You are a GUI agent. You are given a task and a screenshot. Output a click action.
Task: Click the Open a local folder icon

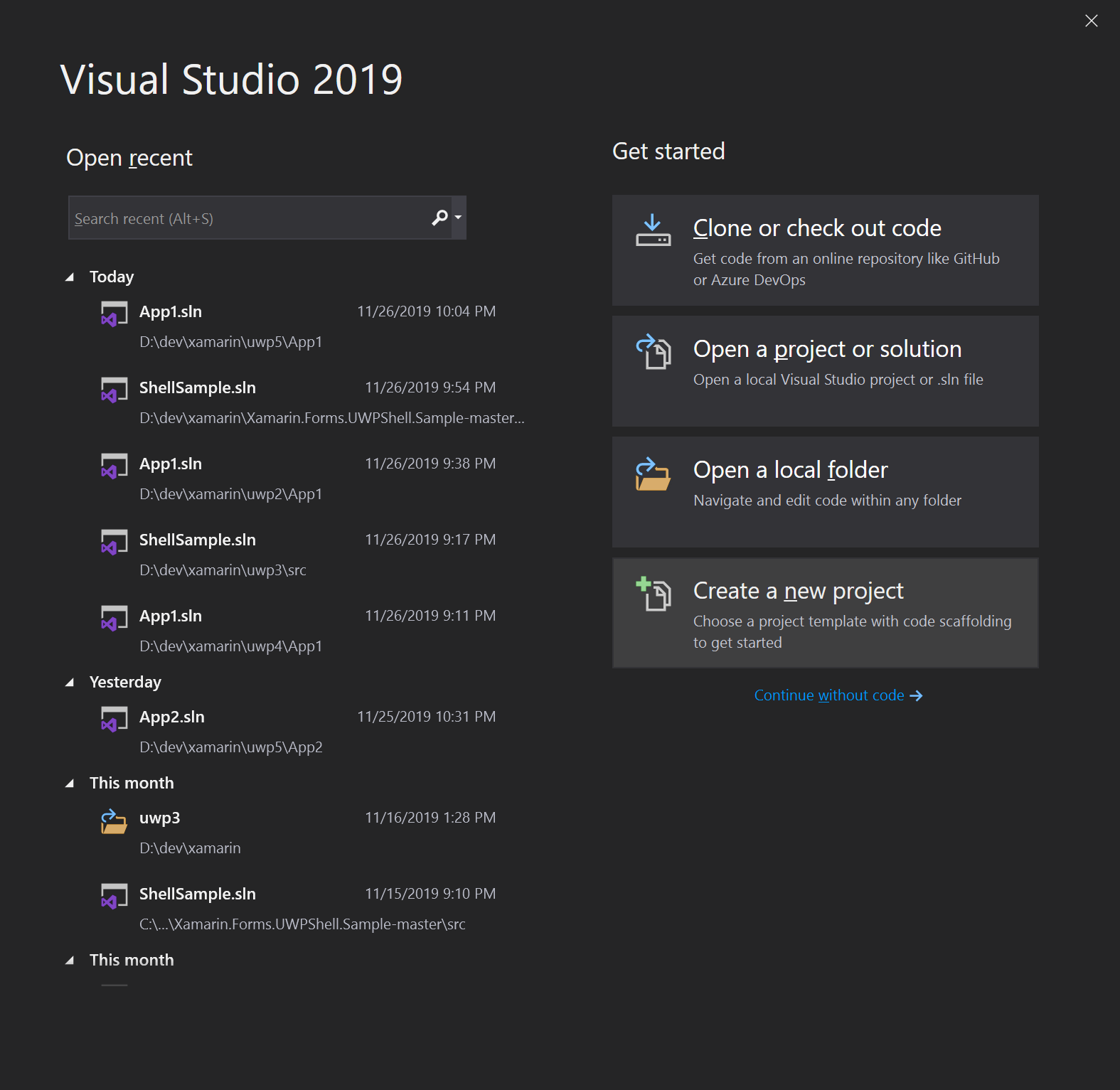[653, 474]
